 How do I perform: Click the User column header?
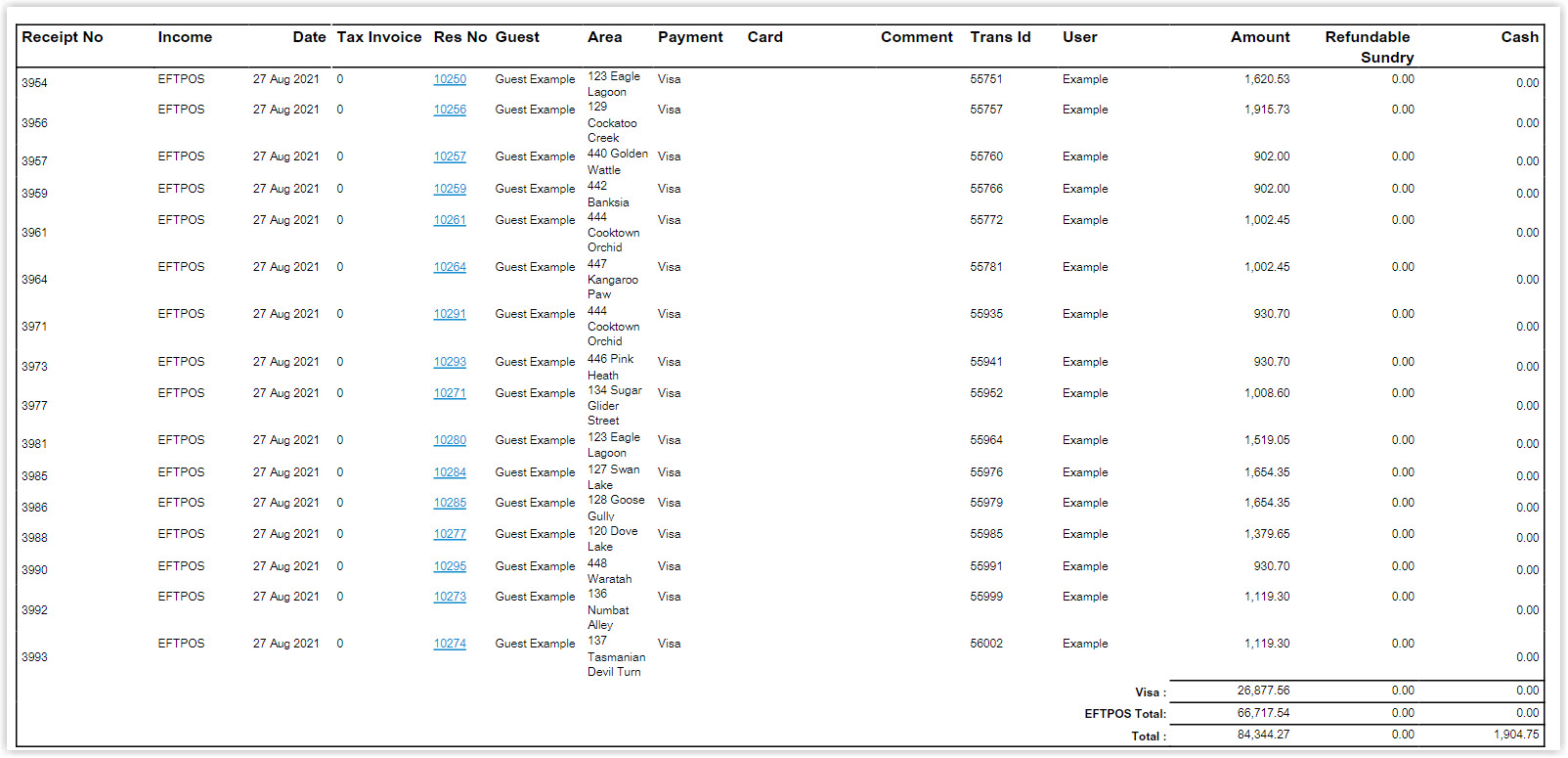(x=1080, y=37)
